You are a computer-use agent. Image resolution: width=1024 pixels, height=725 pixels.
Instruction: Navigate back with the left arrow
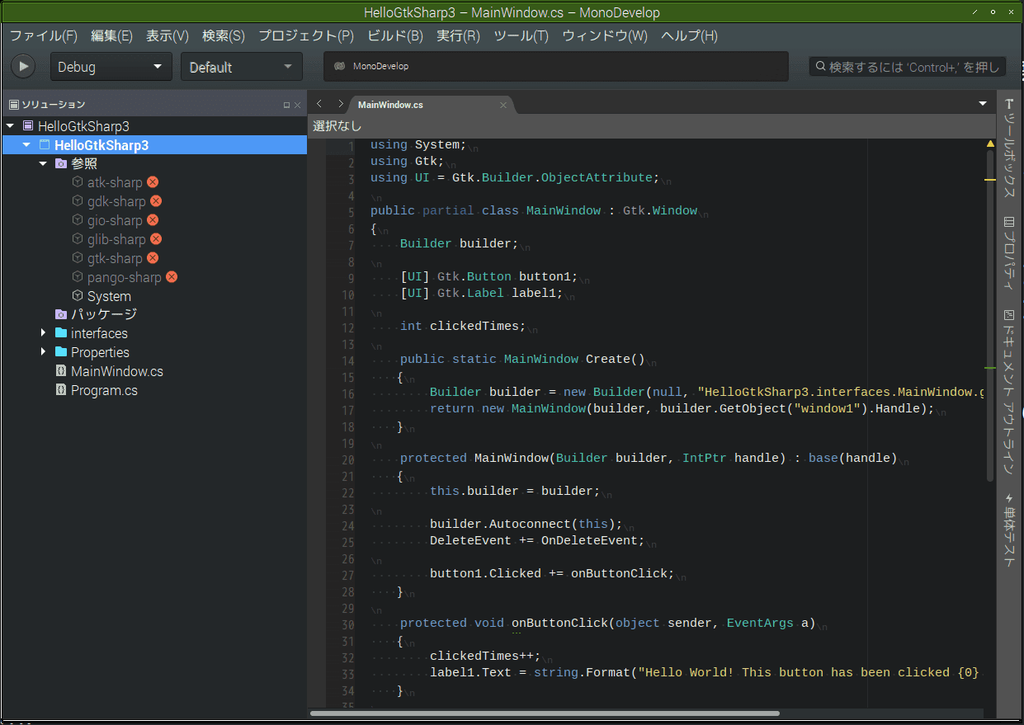click(x=319, y=104)
